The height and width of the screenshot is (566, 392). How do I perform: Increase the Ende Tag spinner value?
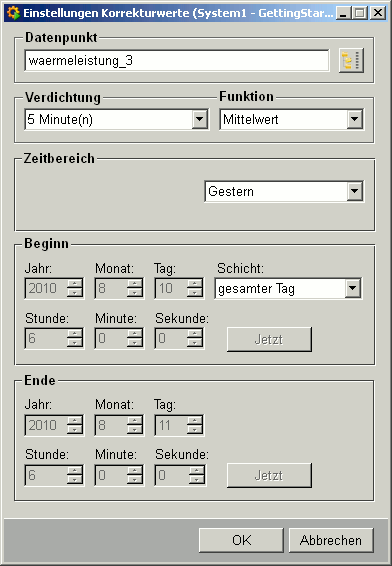tap(195, 420)
